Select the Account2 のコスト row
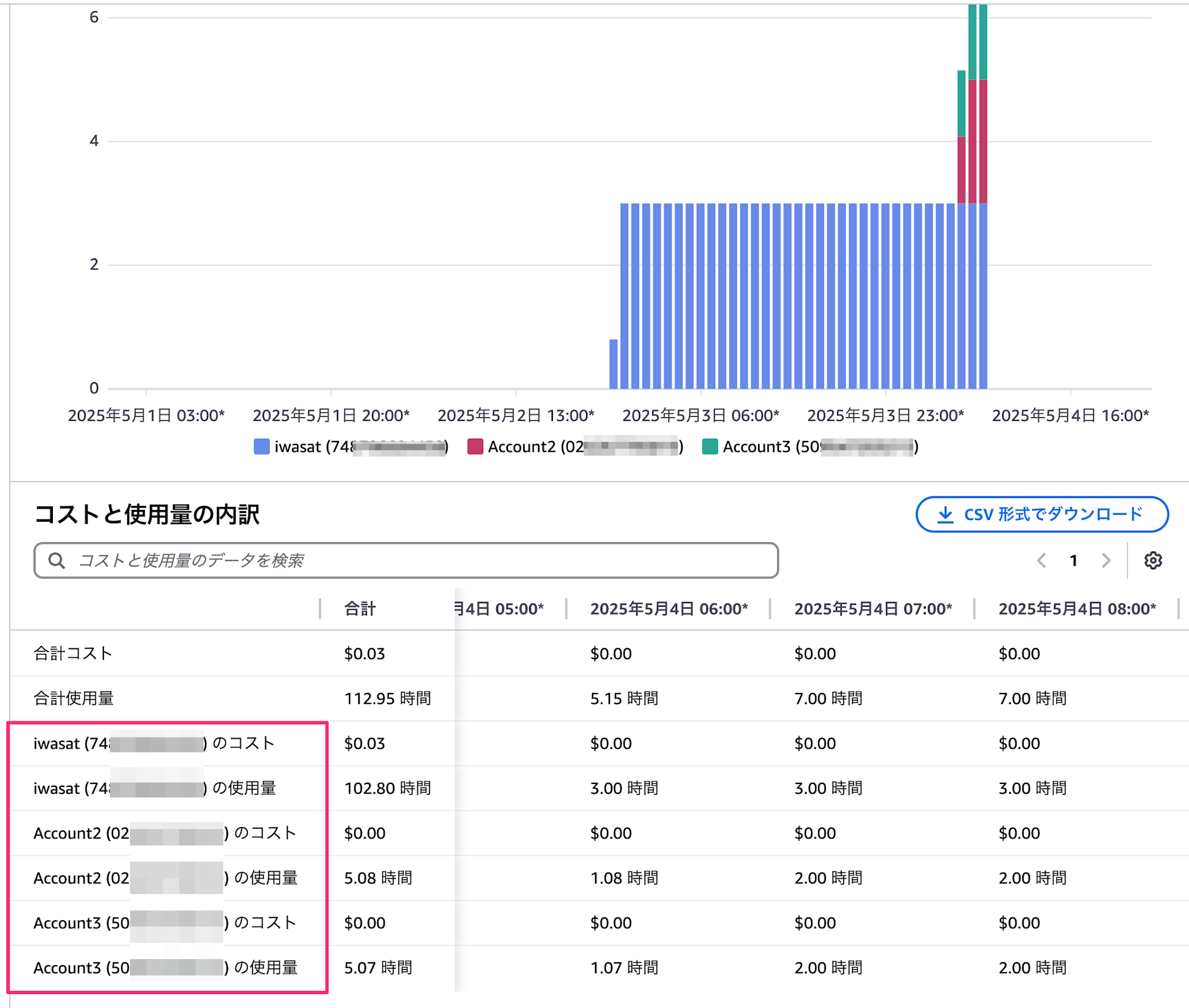Screen dimensions: 1189x1008 tap(165, 833)
